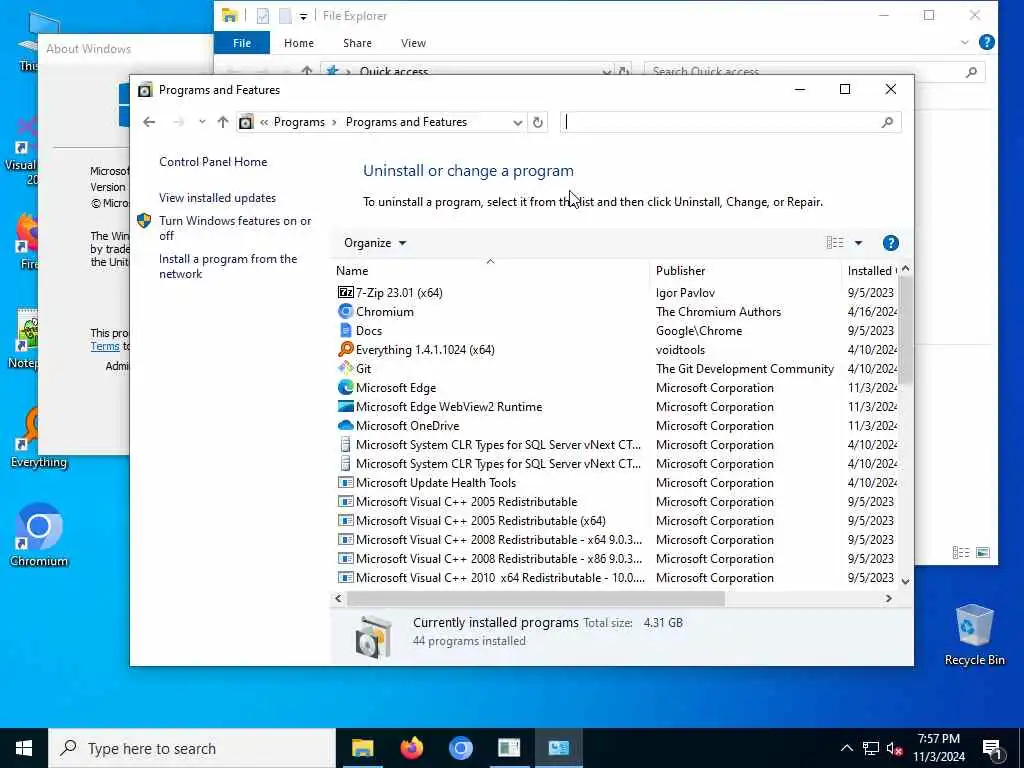Click the Programs breadcrumb in address bar
Screen dimensions: 1024x768
299,122
